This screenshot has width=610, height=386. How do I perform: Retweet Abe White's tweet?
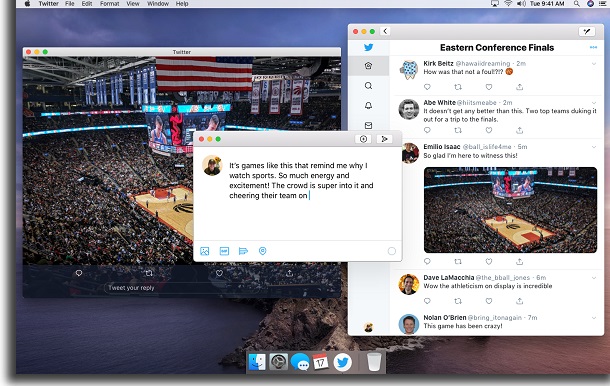(458, 130)
